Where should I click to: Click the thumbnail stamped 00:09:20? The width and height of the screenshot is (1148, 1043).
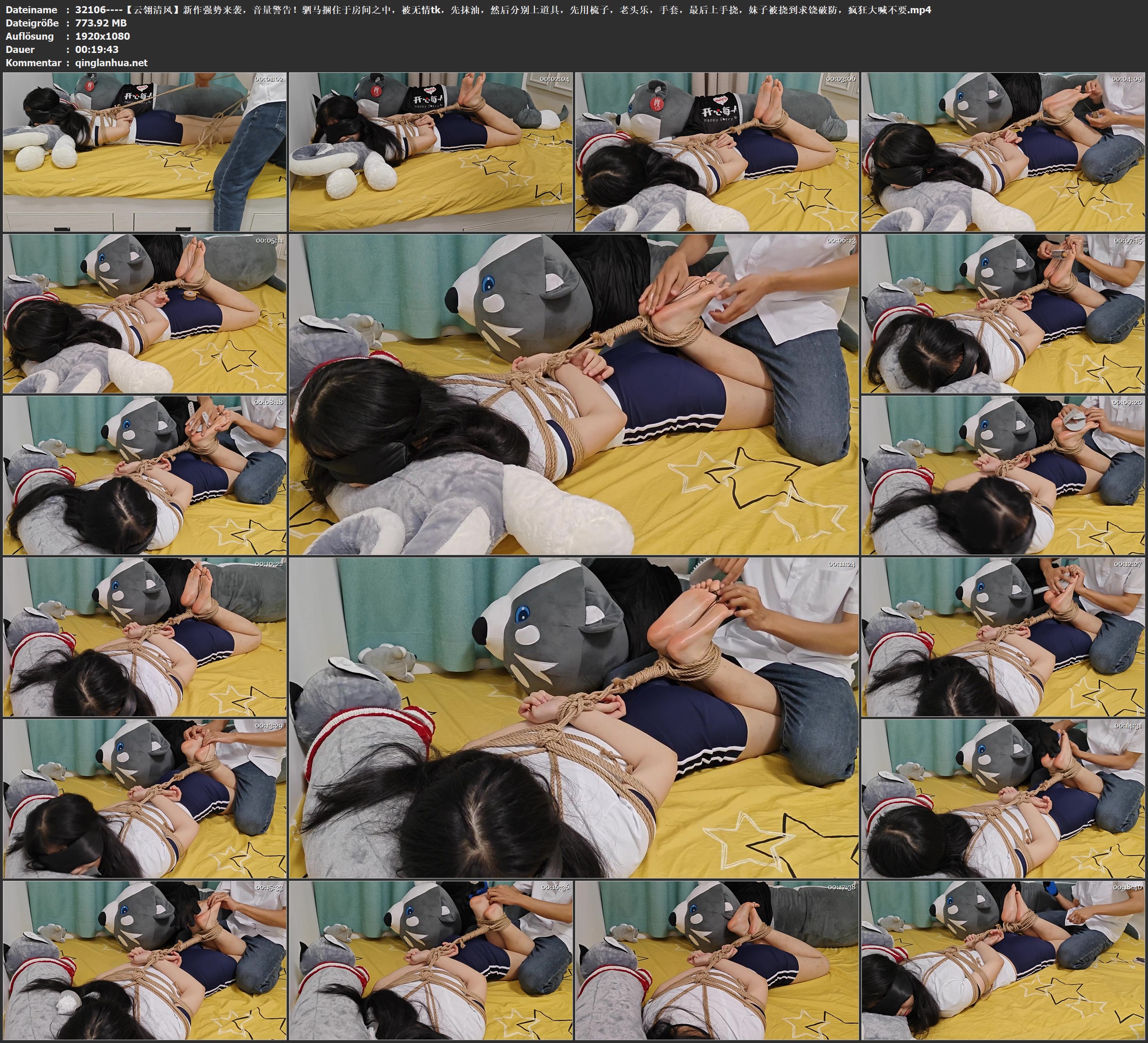1003,475
